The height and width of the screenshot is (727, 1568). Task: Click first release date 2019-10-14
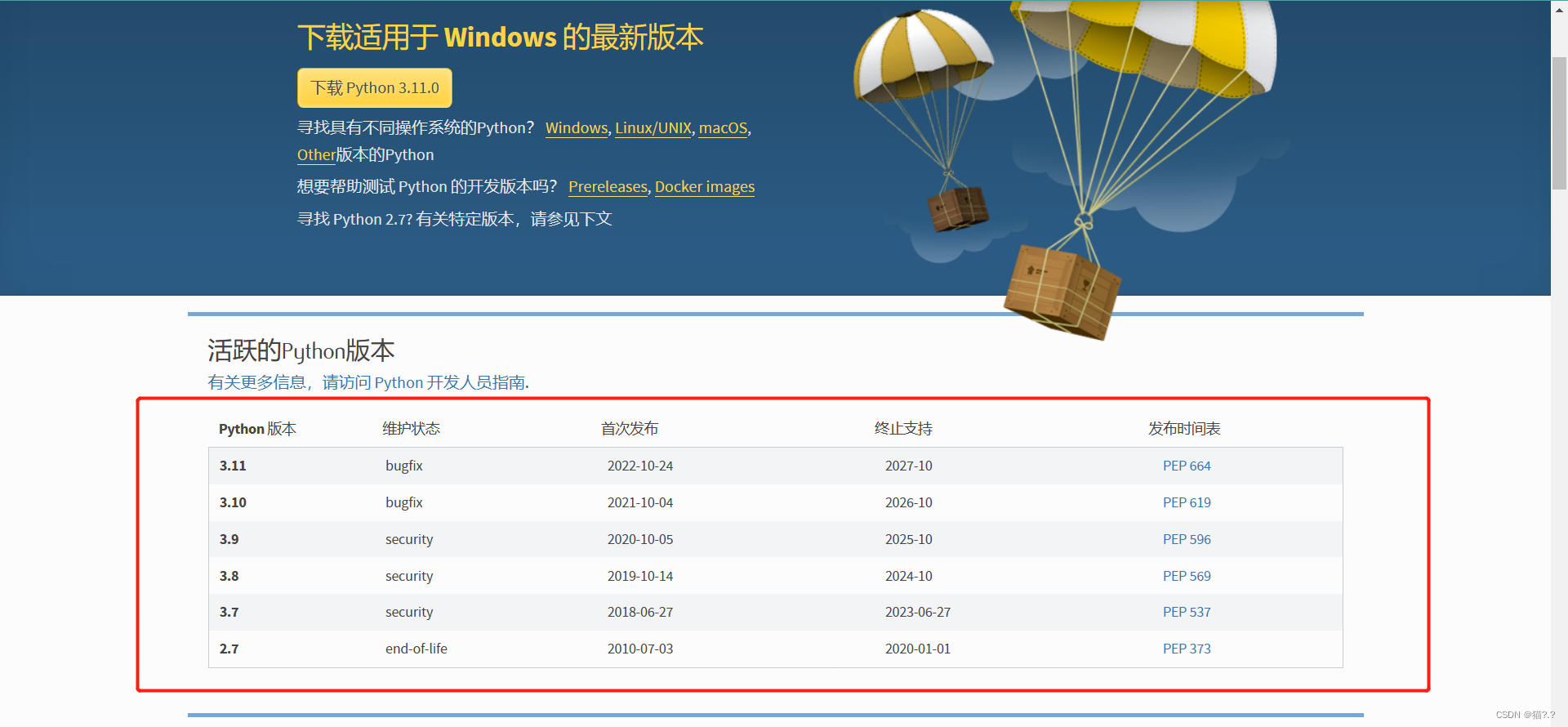click(640, 576)
